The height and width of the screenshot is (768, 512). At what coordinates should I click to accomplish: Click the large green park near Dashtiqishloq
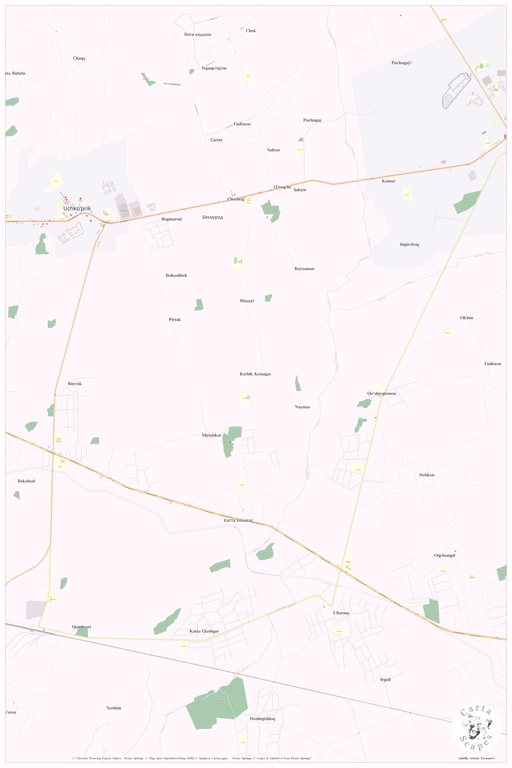[x=217, y=703]
